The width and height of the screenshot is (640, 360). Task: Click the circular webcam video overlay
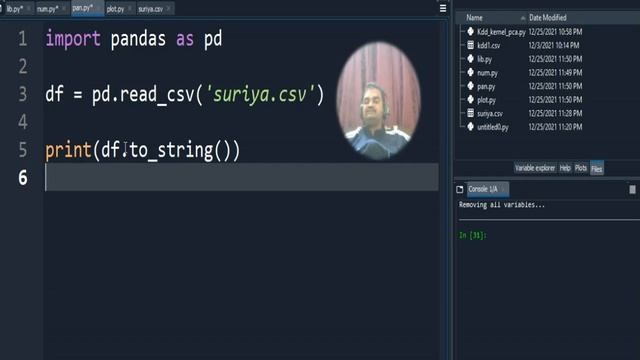[x=378, y=100]
